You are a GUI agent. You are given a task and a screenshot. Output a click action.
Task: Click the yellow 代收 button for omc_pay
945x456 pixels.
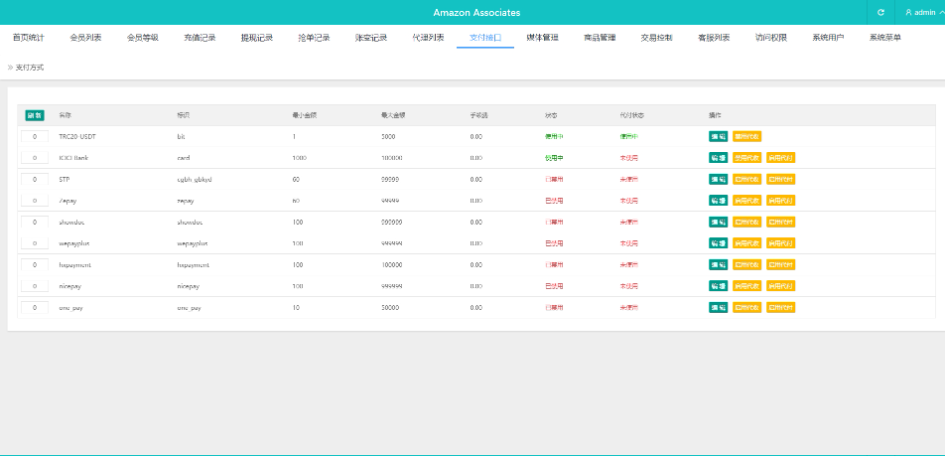click(747, 308)
